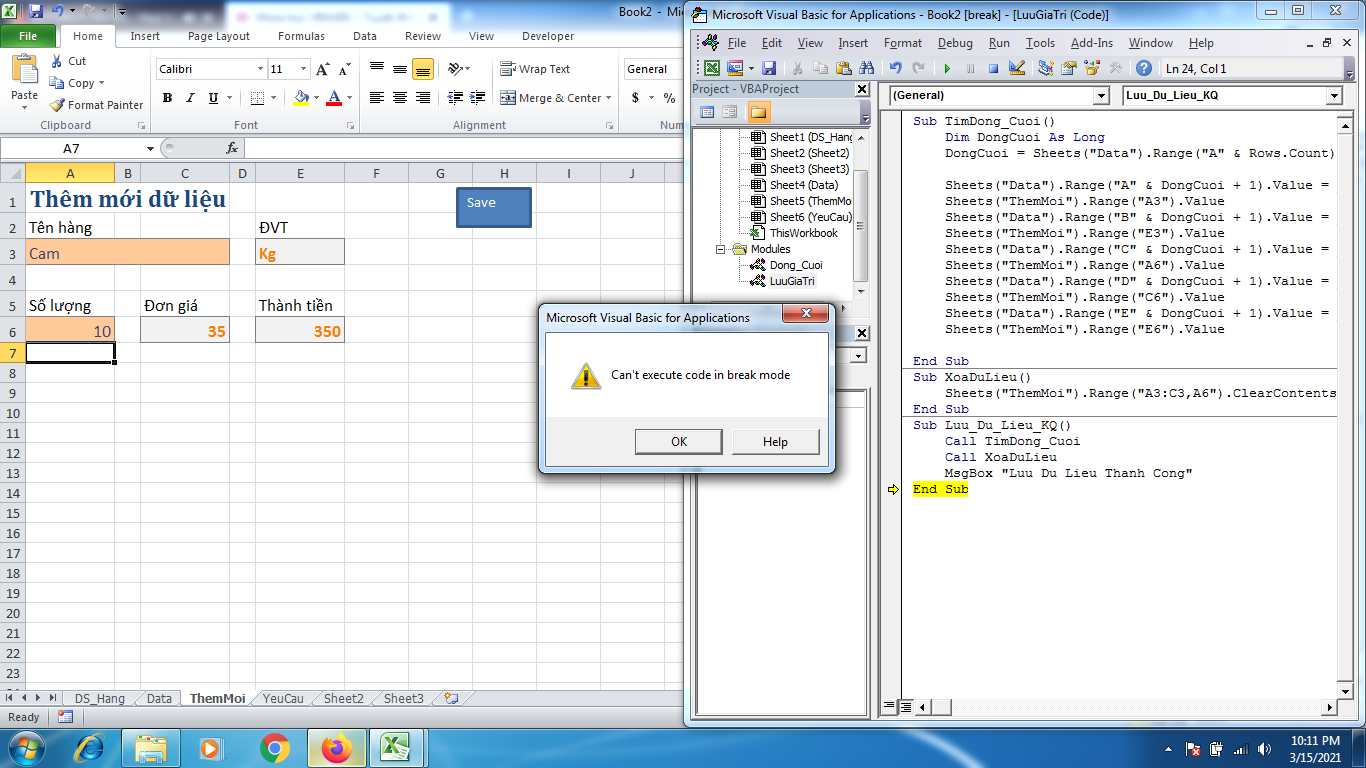Click View Object icon in Project panel

730,112
